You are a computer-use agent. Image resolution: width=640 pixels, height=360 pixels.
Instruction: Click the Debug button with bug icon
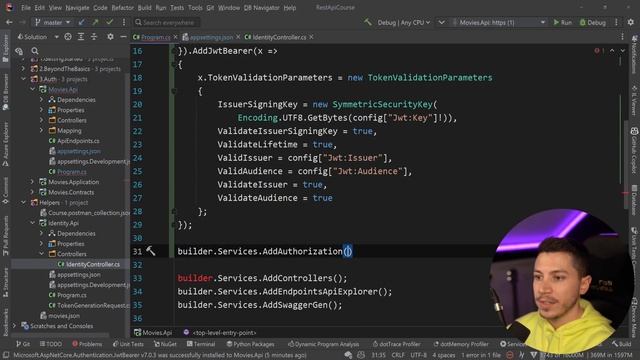[593, 22]
